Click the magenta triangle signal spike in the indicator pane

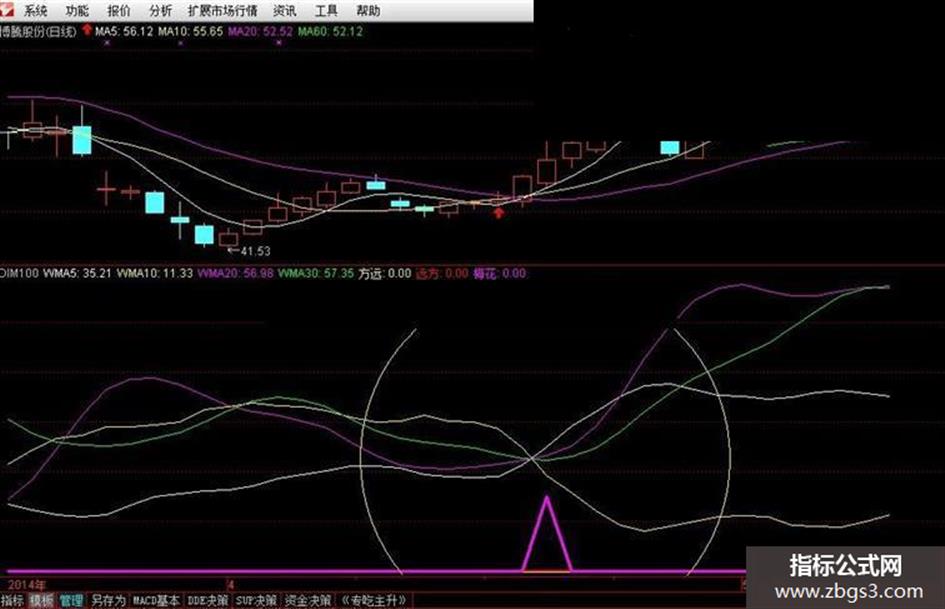click(x=547, y=534)
